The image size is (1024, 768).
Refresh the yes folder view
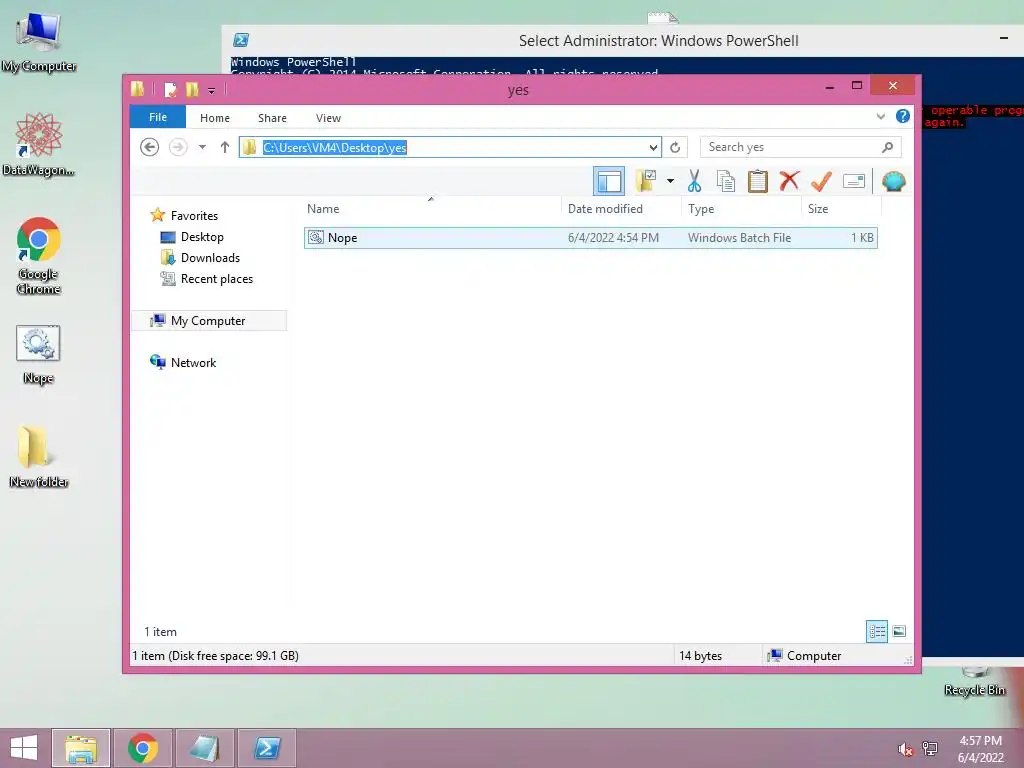click(x=675, y=148)
